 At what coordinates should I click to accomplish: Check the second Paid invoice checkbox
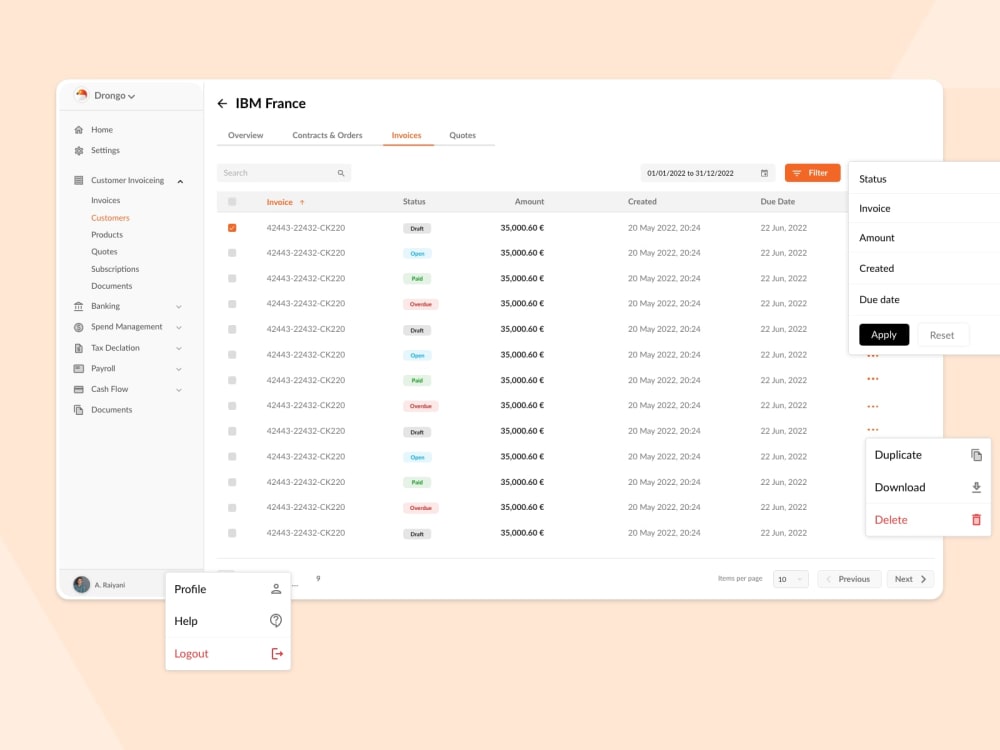pyautogui.click(x=232, y=380)
